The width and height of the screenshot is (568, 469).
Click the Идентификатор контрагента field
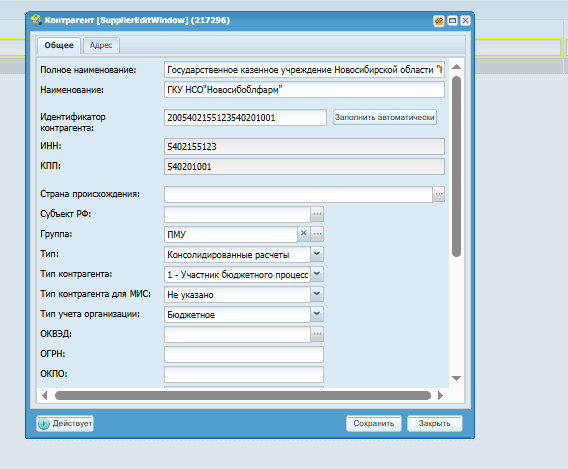pos(245,117)
